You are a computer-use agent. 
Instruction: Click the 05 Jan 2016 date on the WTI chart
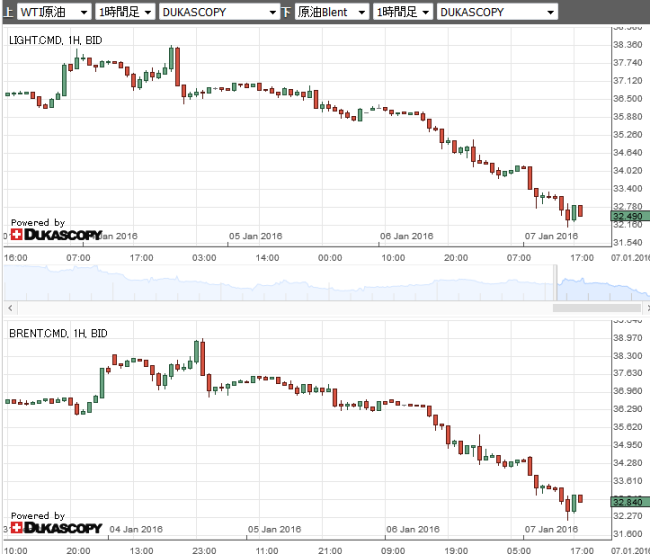click(x=256, y=237)
